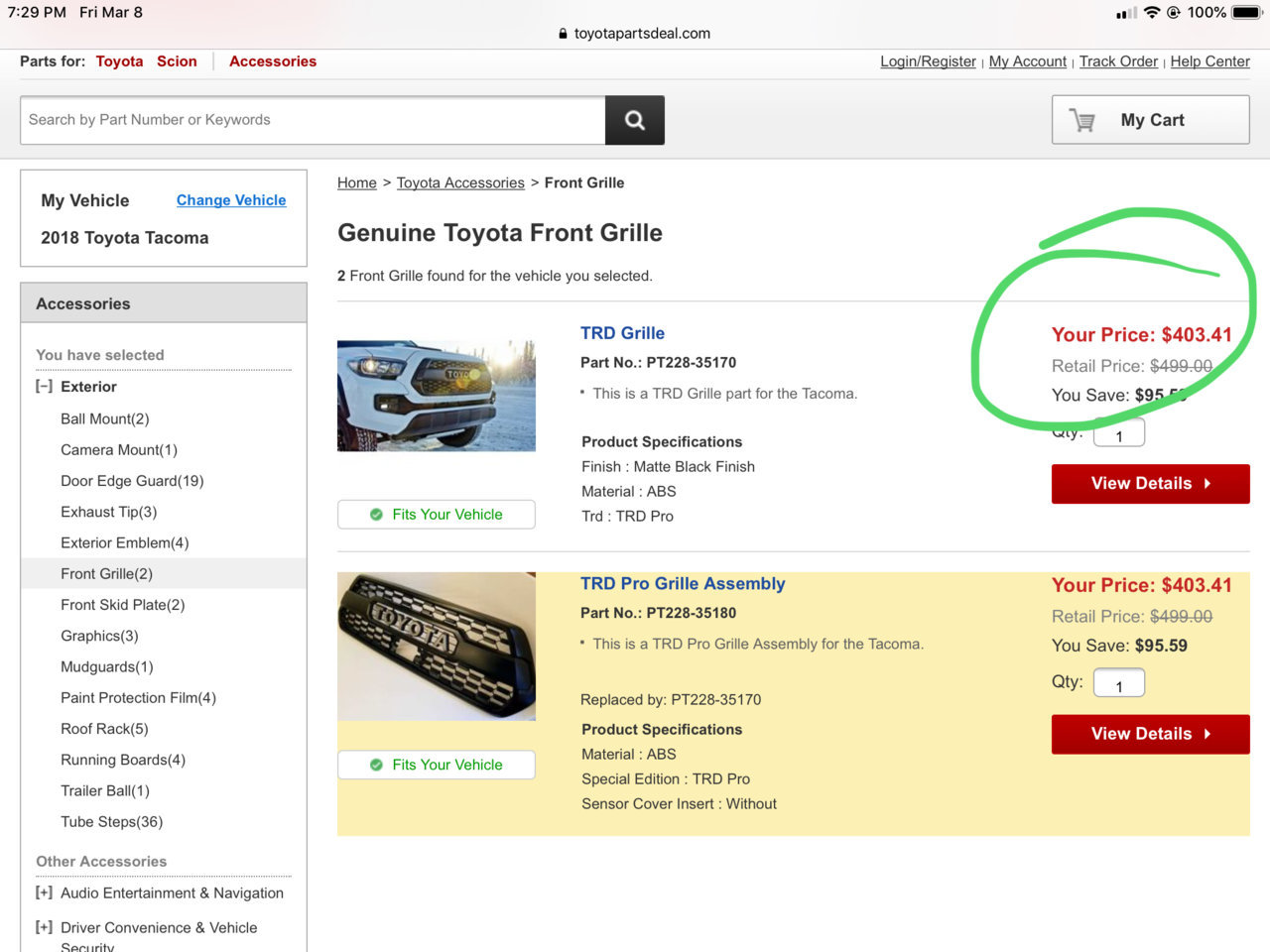1270x952 pixels.
Task: Open Toyota Accessories breadcrumb
Action: tap(460, 182)
